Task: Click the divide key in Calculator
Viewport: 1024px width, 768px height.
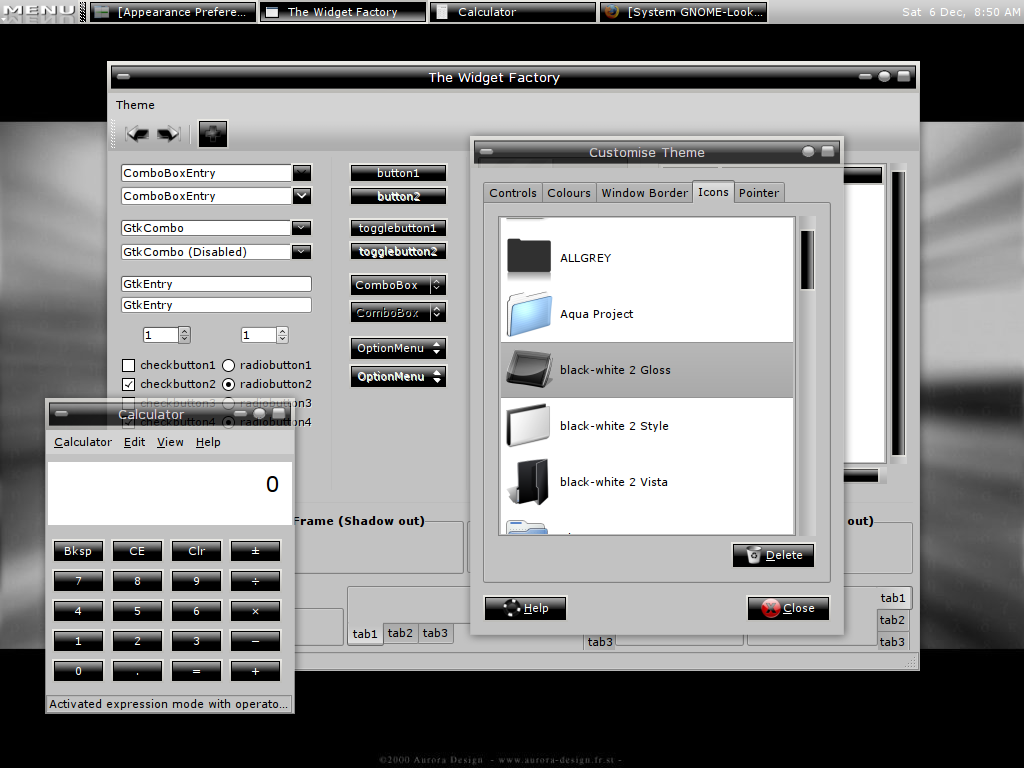Action: [255, 581]
